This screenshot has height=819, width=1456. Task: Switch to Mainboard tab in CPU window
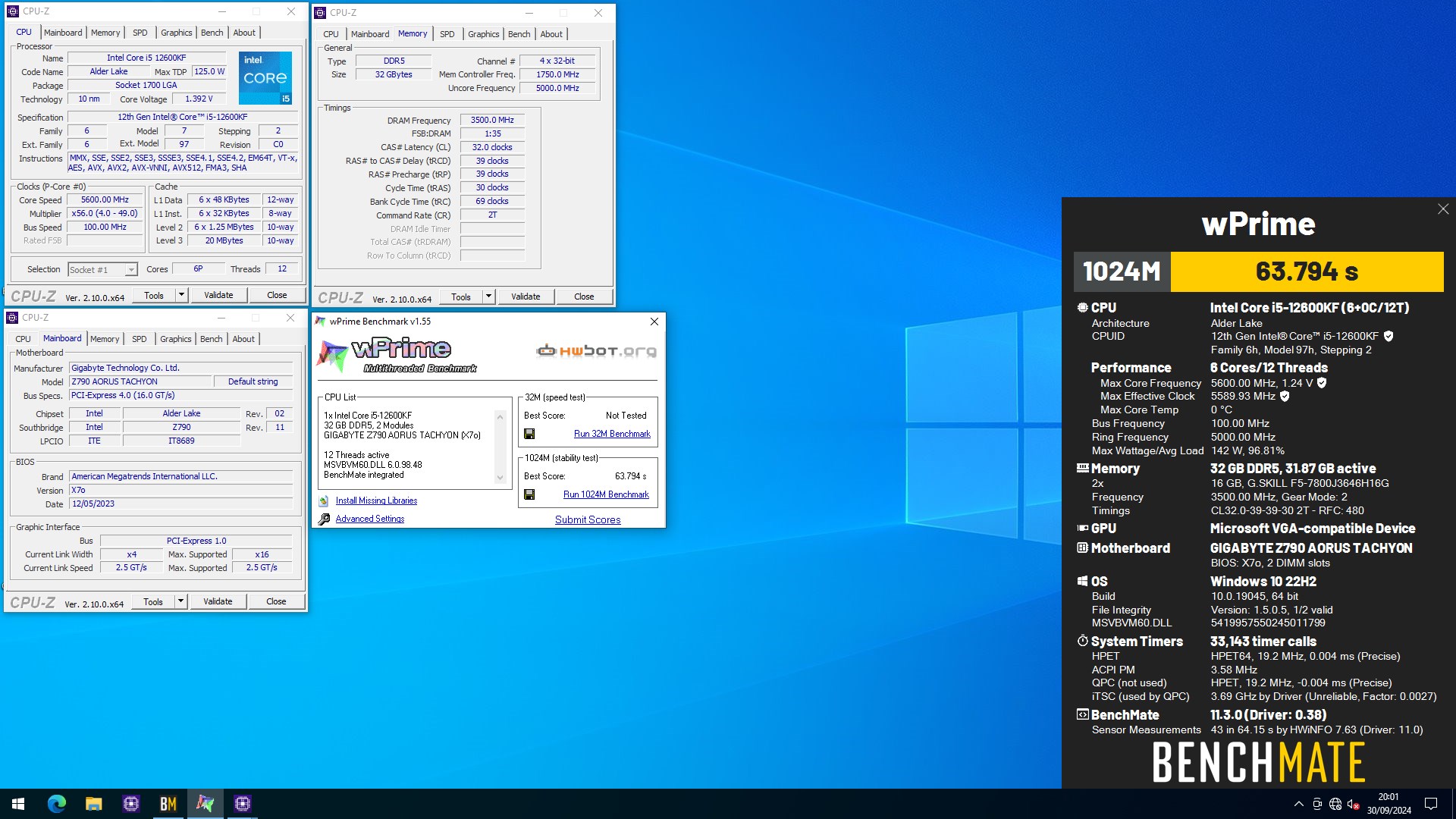(63, 33)
